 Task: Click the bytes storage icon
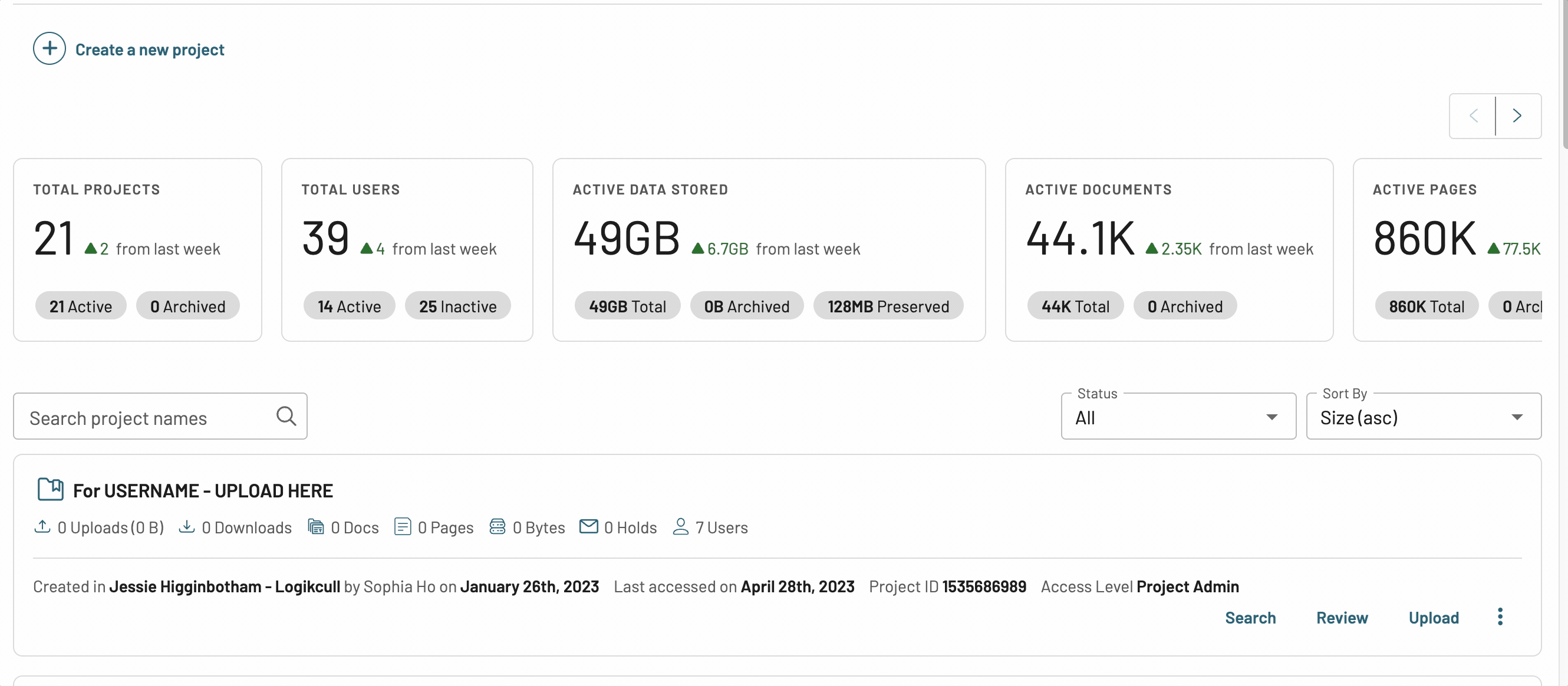point(498,526)
